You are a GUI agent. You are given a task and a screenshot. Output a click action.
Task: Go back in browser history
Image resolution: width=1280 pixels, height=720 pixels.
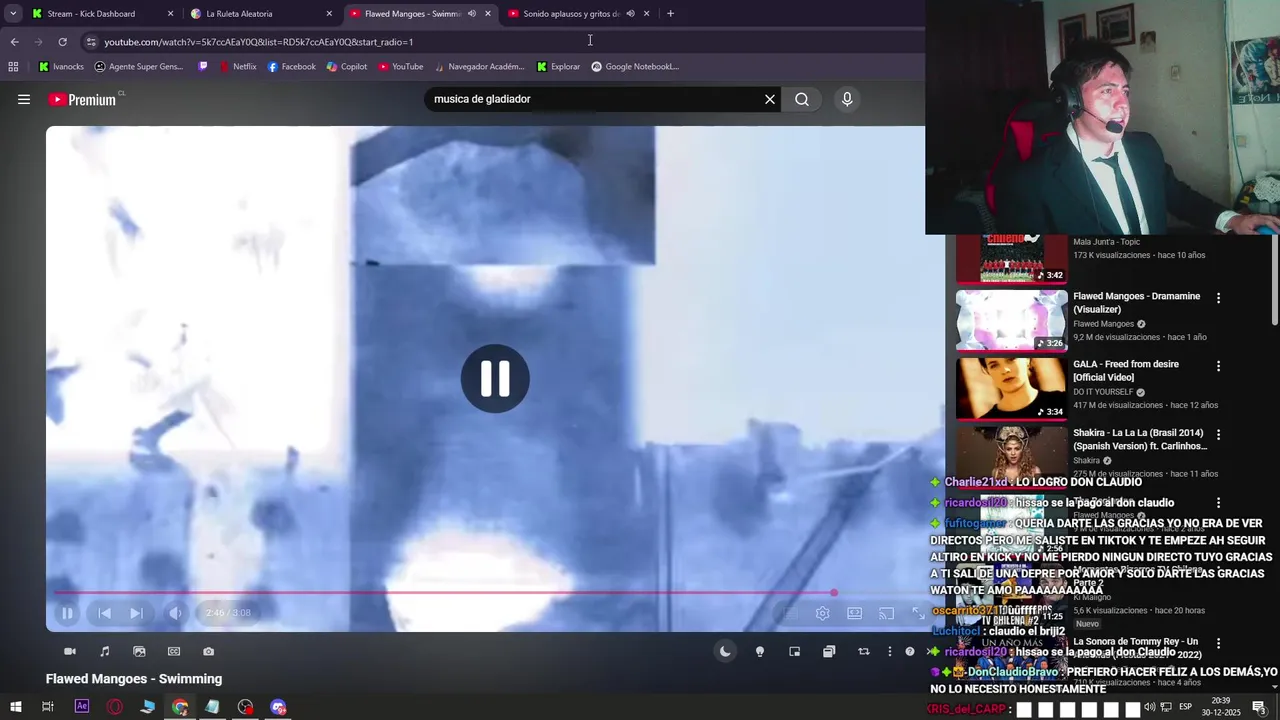click(14, 42)
